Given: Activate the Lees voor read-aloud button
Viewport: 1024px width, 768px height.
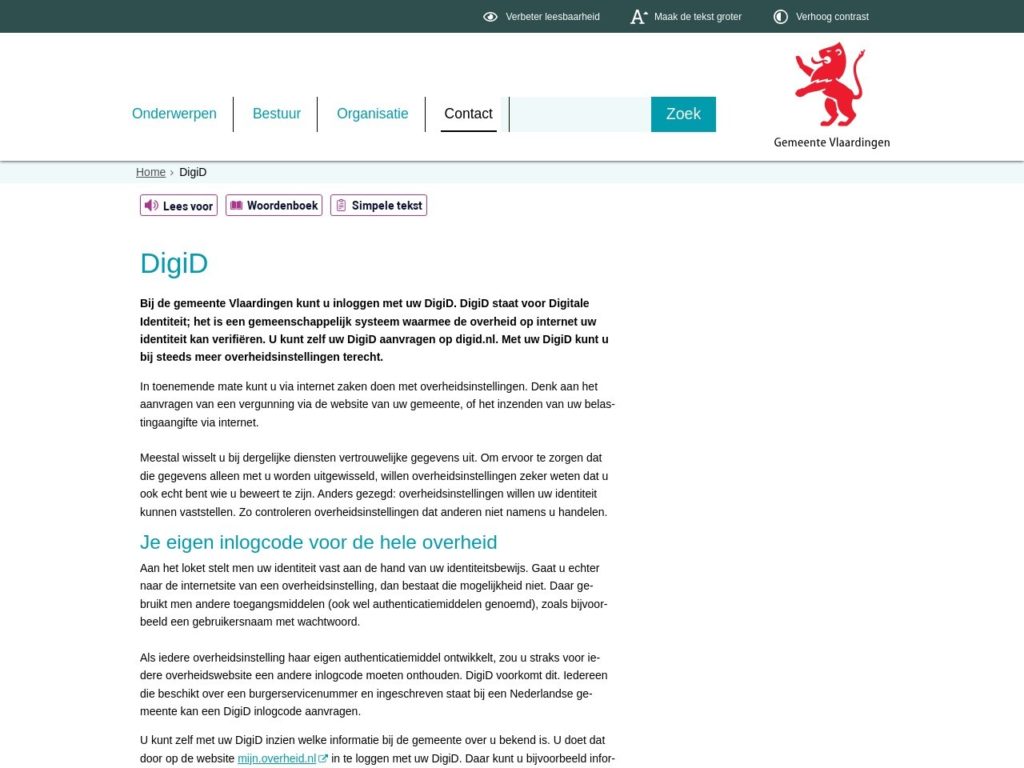Looking at the screenshot, I should pyautogui.click(x=178, y=205).
